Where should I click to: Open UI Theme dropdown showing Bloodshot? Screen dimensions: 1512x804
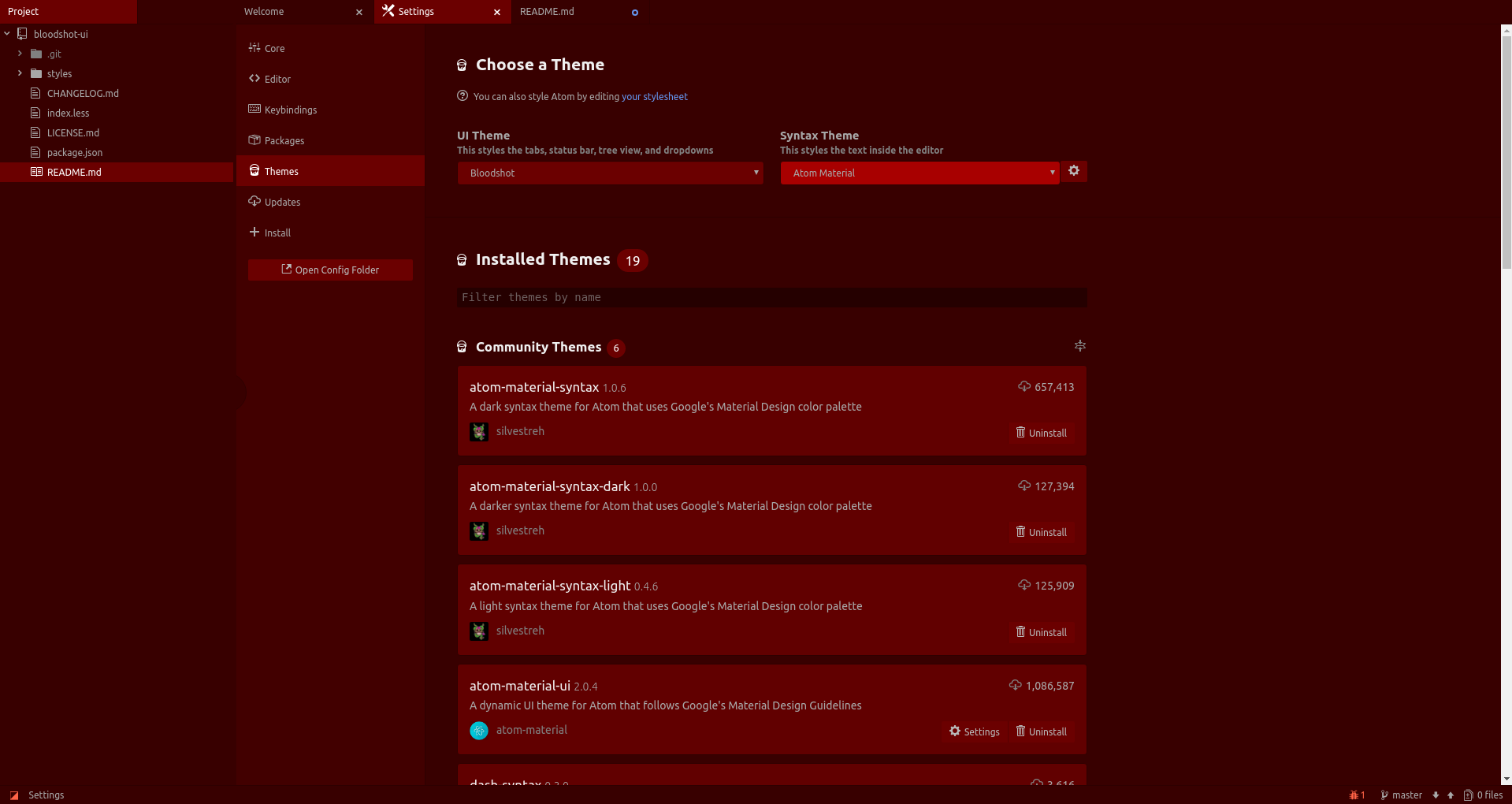coord(611,173)
